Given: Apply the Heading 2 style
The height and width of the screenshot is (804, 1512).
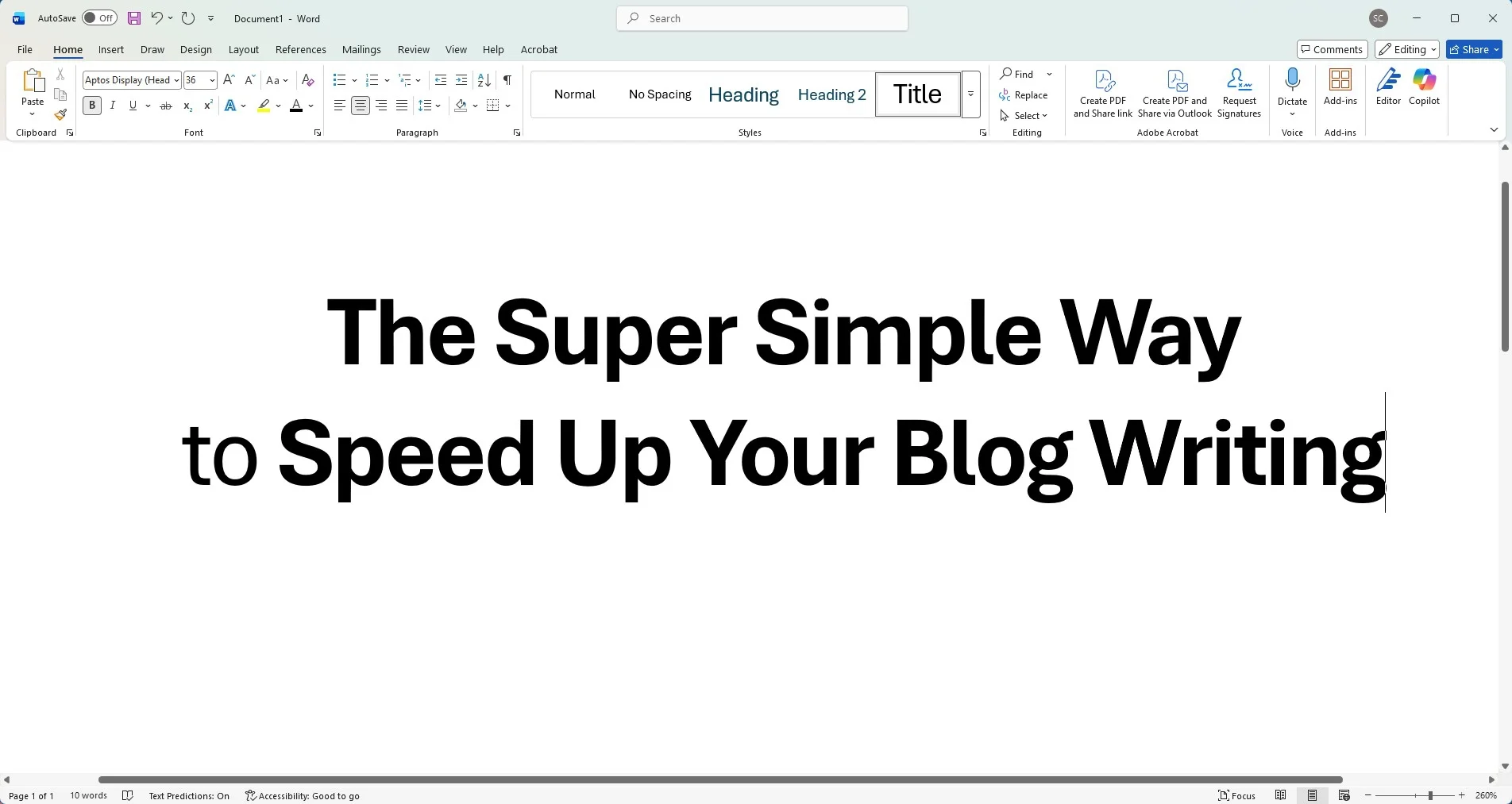Looking at the screenshot, I should tap(831, 94).
